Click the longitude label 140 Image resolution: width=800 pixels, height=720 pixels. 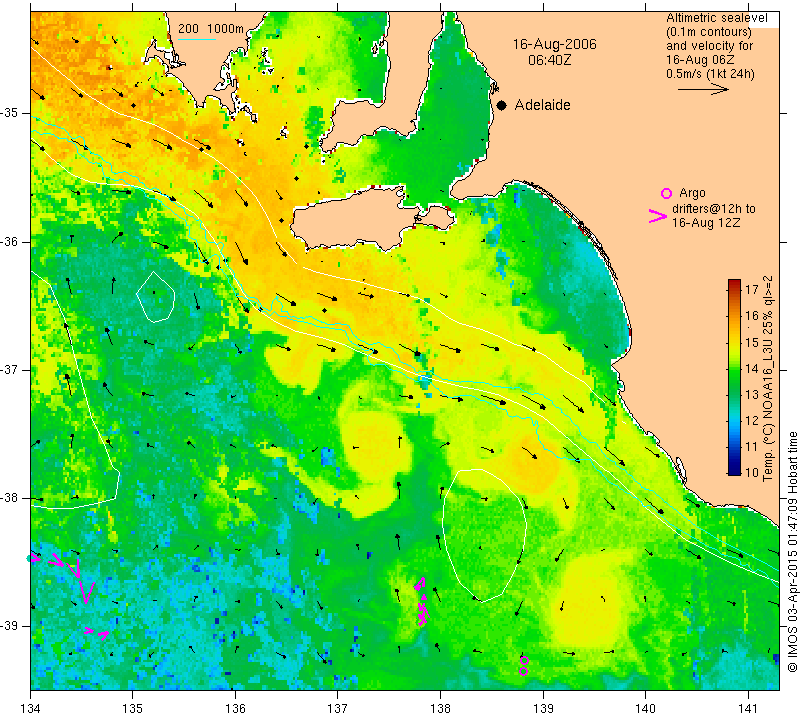coord(645,708)
